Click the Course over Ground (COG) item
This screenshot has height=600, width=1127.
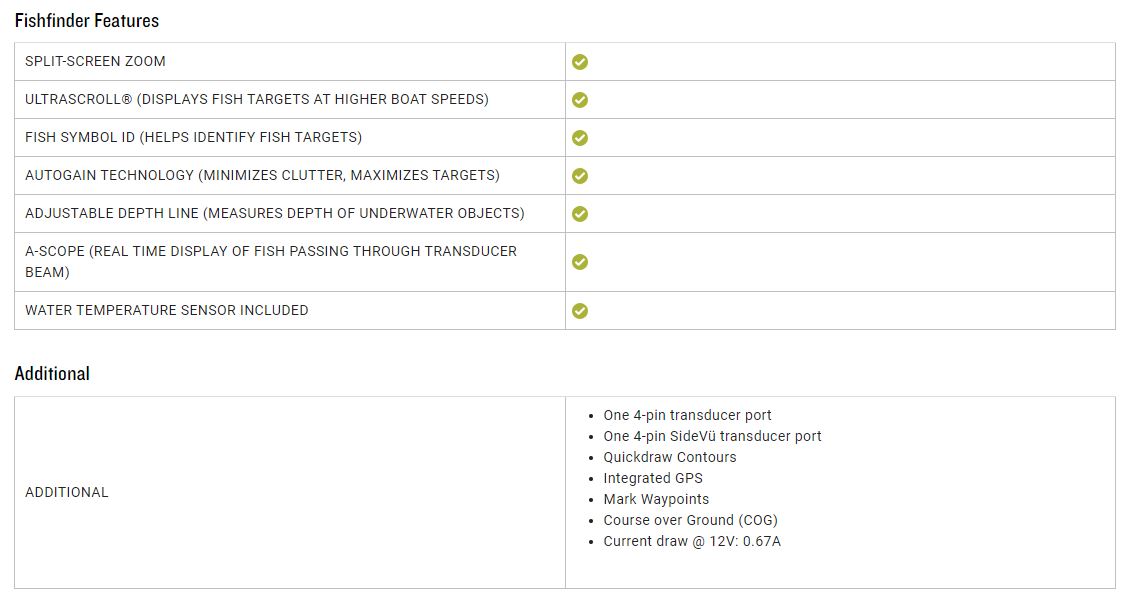[690, 520]
